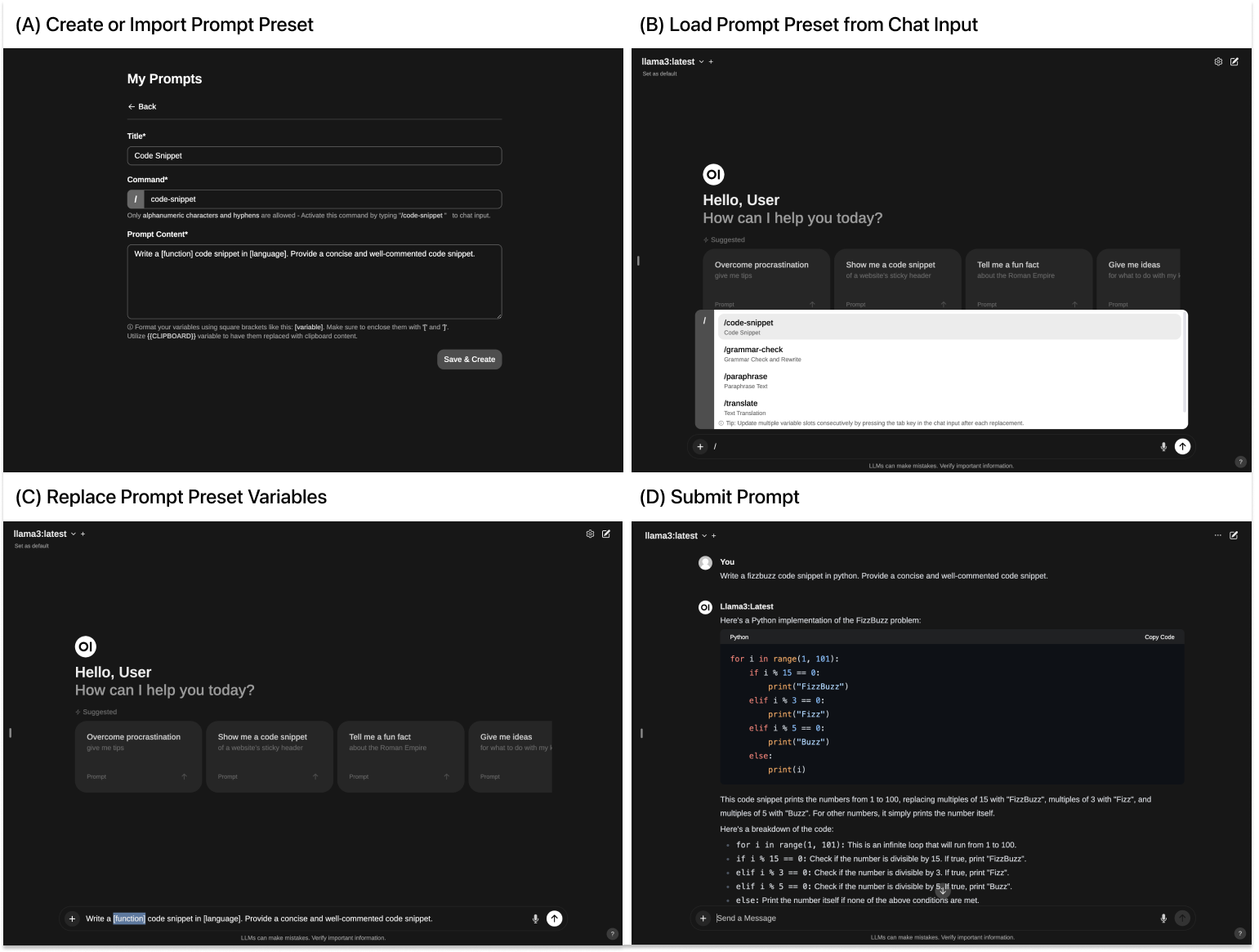
Task: Click the upload plus icon in panel C chat input
Action: [x=72, y=918]
